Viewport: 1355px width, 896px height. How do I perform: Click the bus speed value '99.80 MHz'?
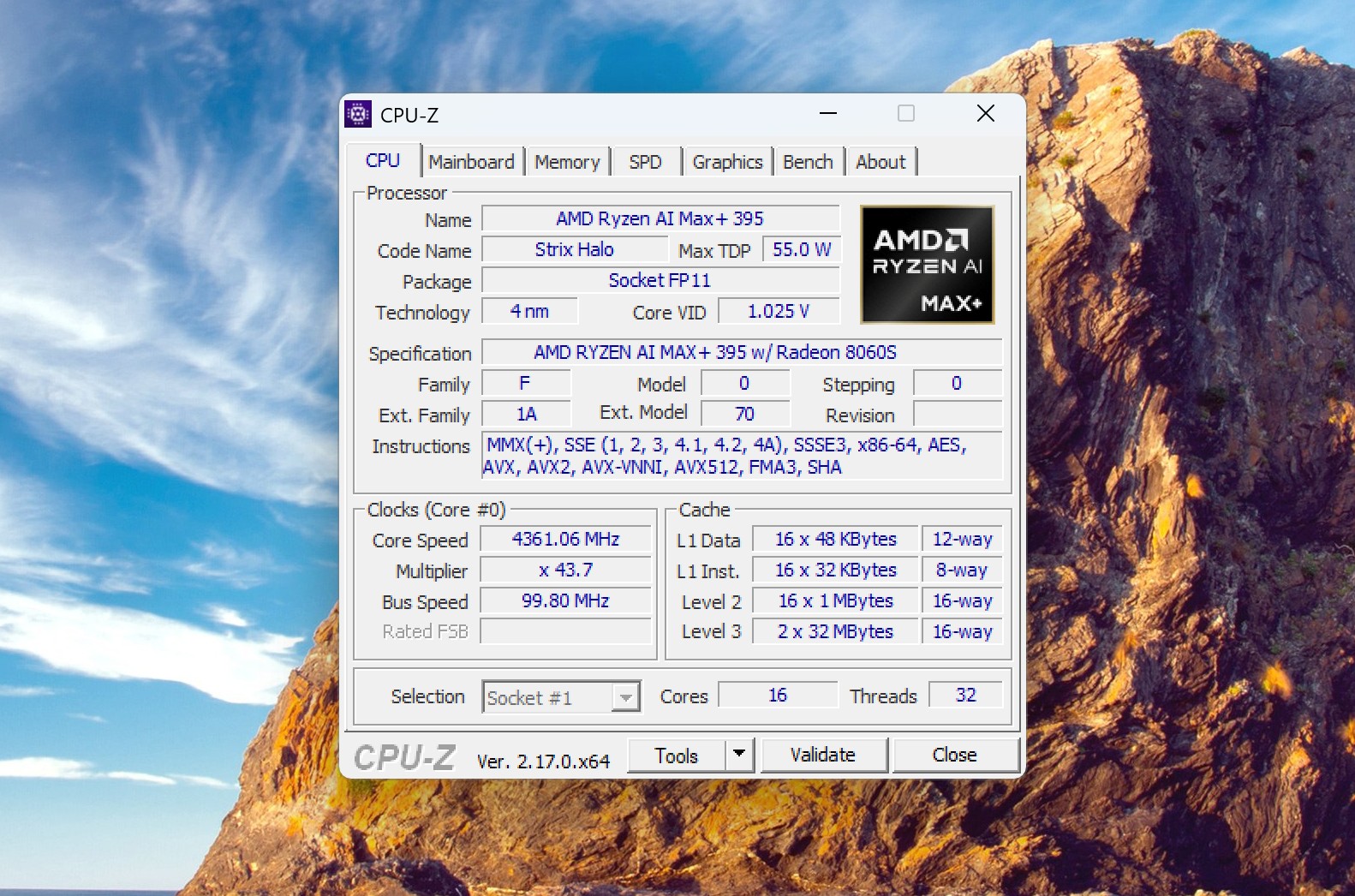click(565, 600)
